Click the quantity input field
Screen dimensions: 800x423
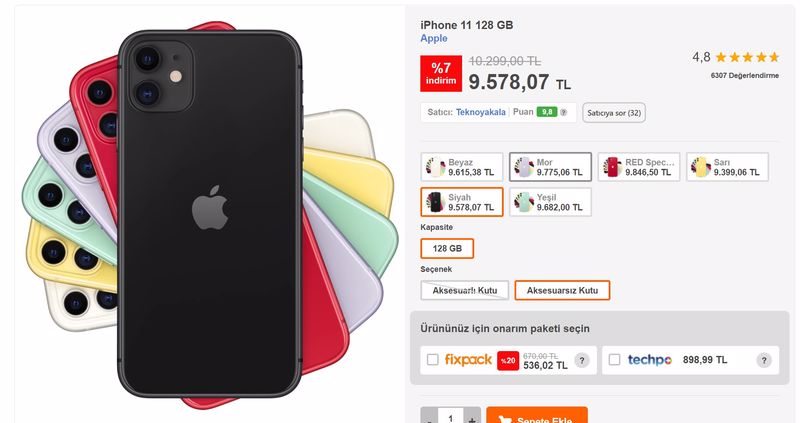point(451,417)
